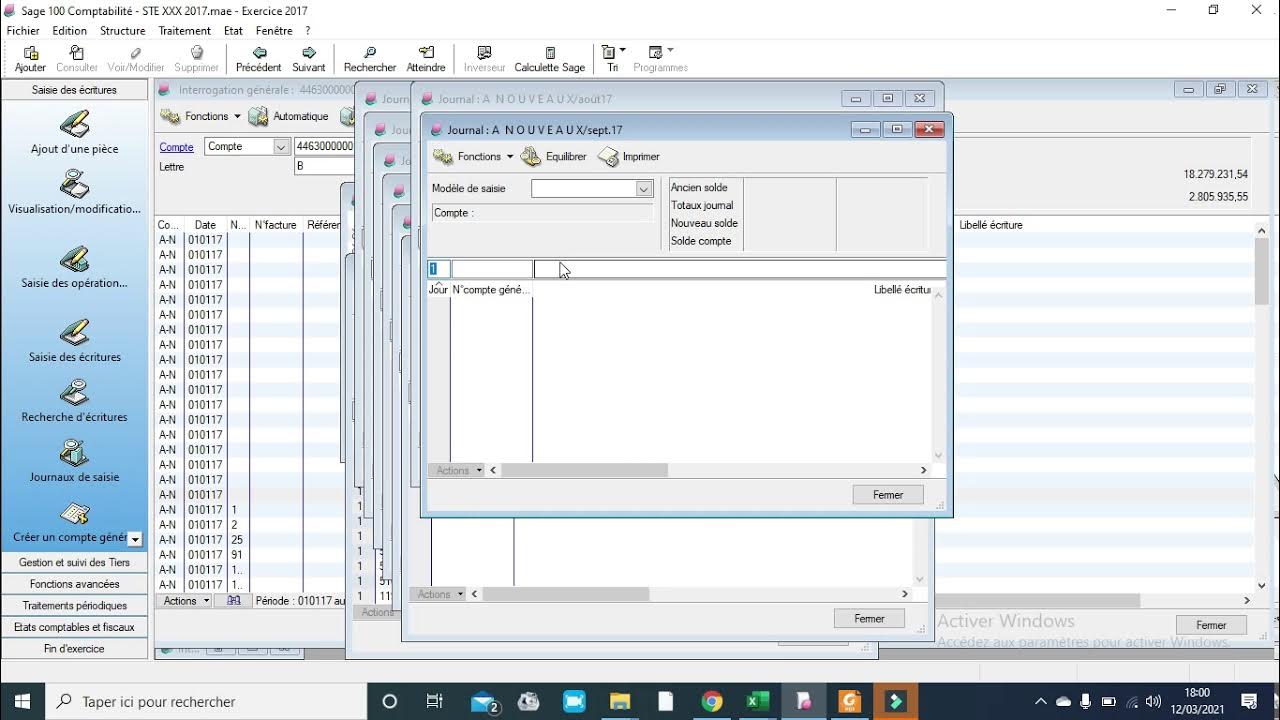Open Ajout d'une pièce in sidebar
The height and width of the screenshot is (720, 1280).
pyautogui.click(x=75, y=133)
